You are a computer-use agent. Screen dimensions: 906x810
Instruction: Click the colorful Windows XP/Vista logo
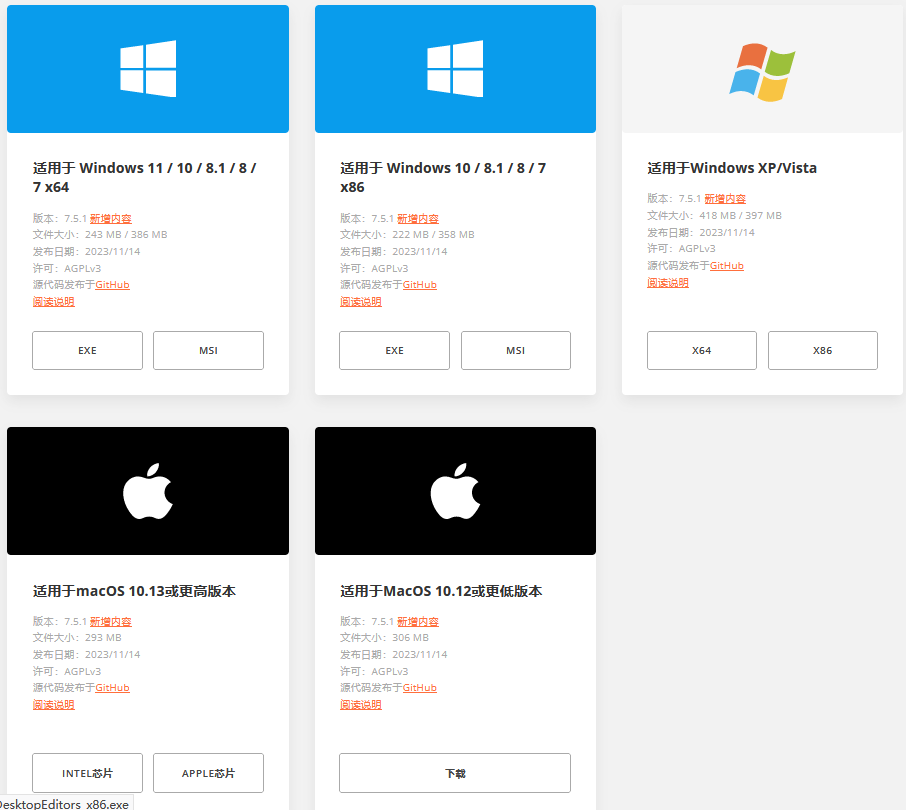(762, 72)
